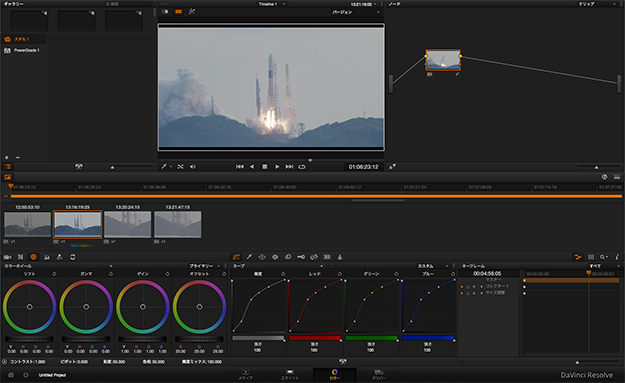625x383 pixels.
Task: Adjust the Lift master wheel slider
Action: 29,339
